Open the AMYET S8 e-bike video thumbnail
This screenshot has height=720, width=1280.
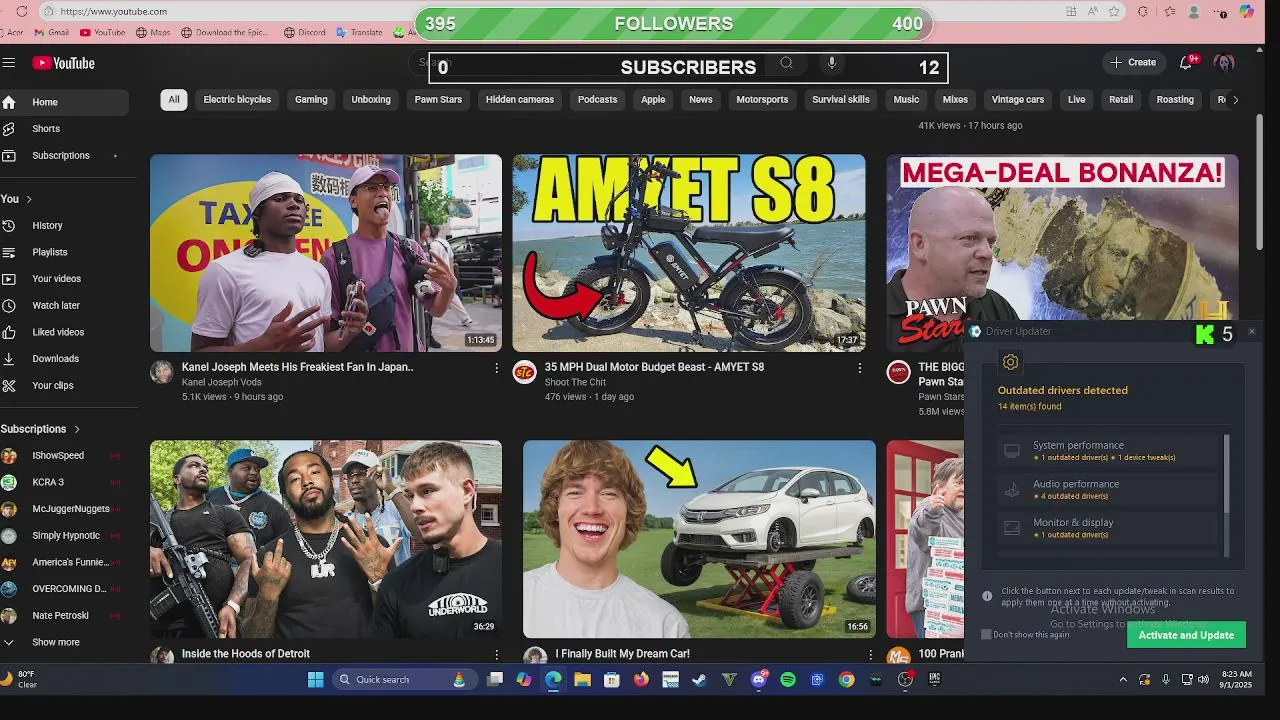[x=689, y=253]
